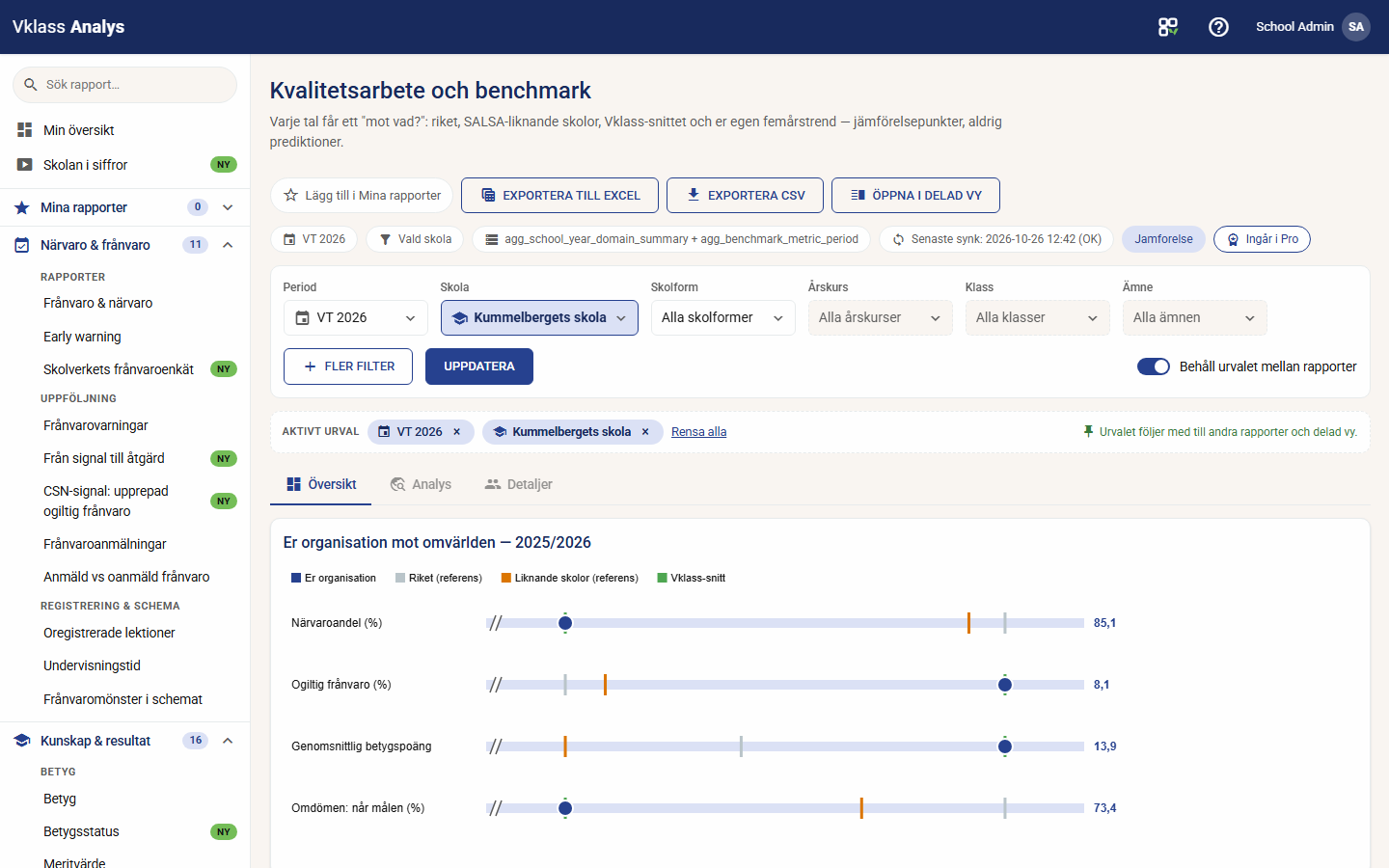Switch to the Detaljer tab
The height and width of the screenshot is (868, 1389).
click(x=518, y=484)
